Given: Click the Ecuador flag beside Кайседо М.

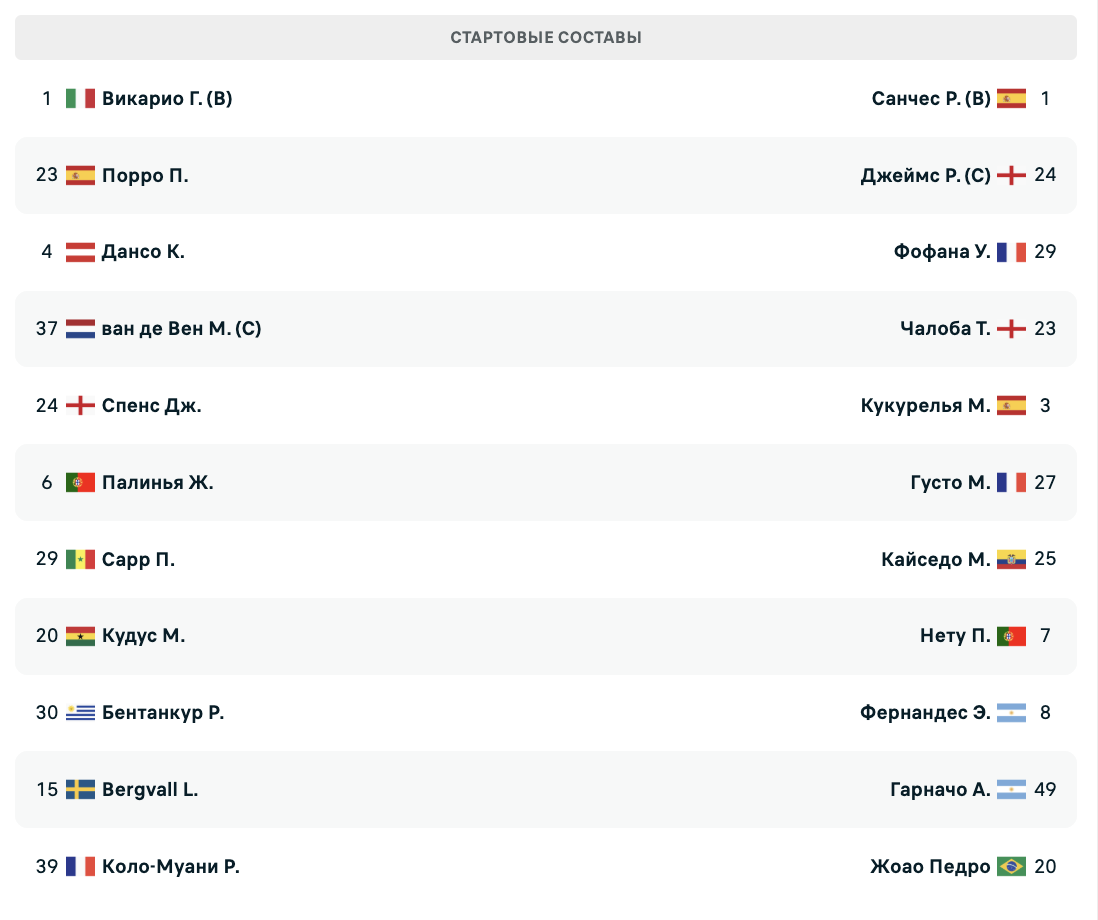Looking at the screenshot, I should tap(1011, 559).
